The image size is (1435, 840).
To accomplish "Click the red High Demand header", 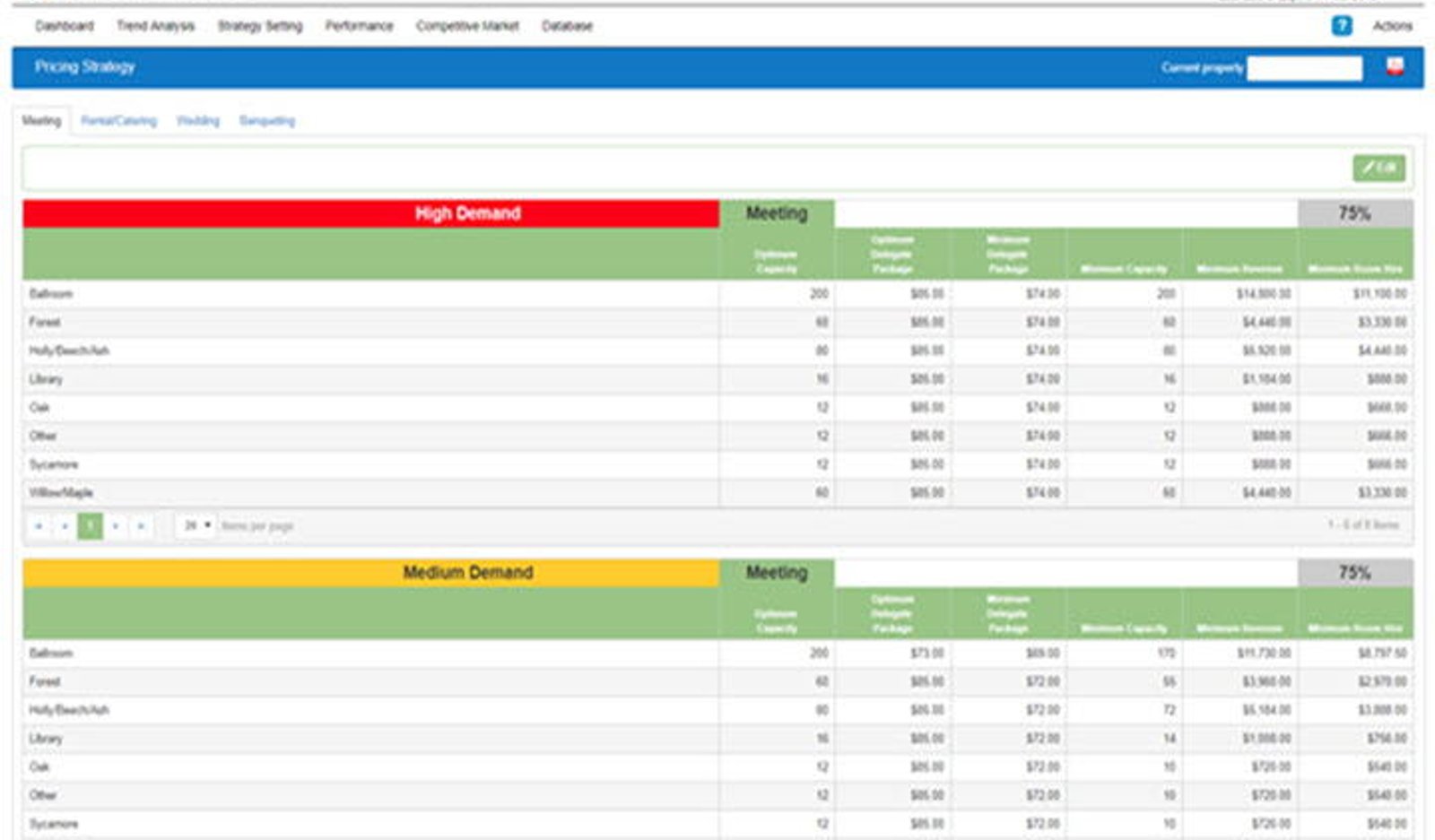I will click(371, 213).
